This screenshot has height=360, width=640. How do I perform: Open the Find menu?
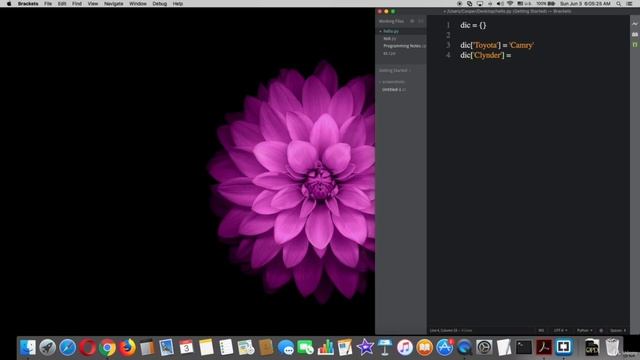pyautogui.click(x=77, y=4)
